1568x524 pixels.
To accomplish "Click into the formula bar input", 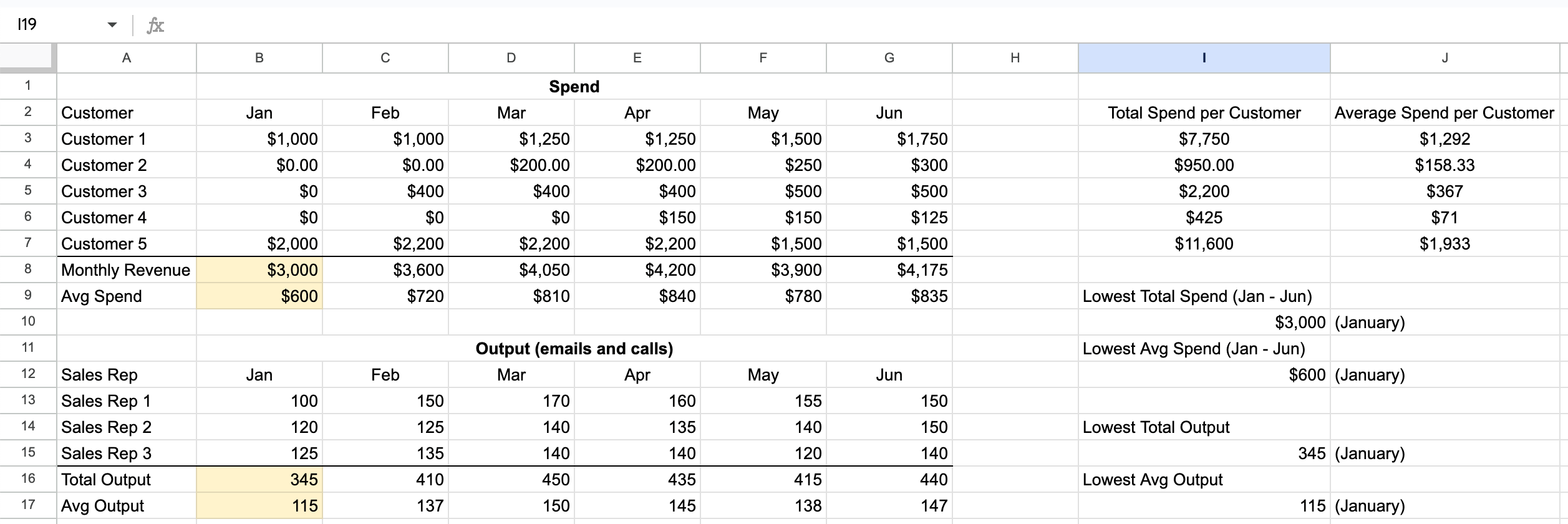I will (x=811, y=25).
